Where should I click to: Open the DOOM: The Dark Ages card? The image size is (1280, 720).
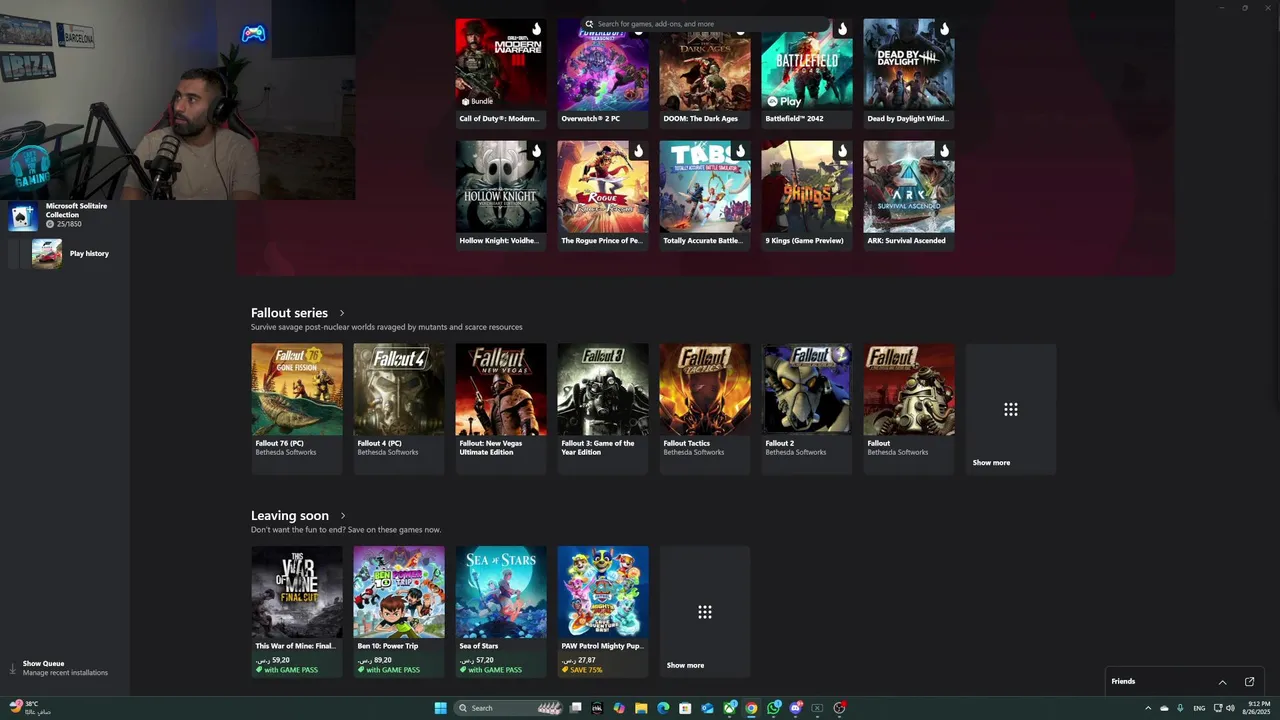click(x=705, y=73)
